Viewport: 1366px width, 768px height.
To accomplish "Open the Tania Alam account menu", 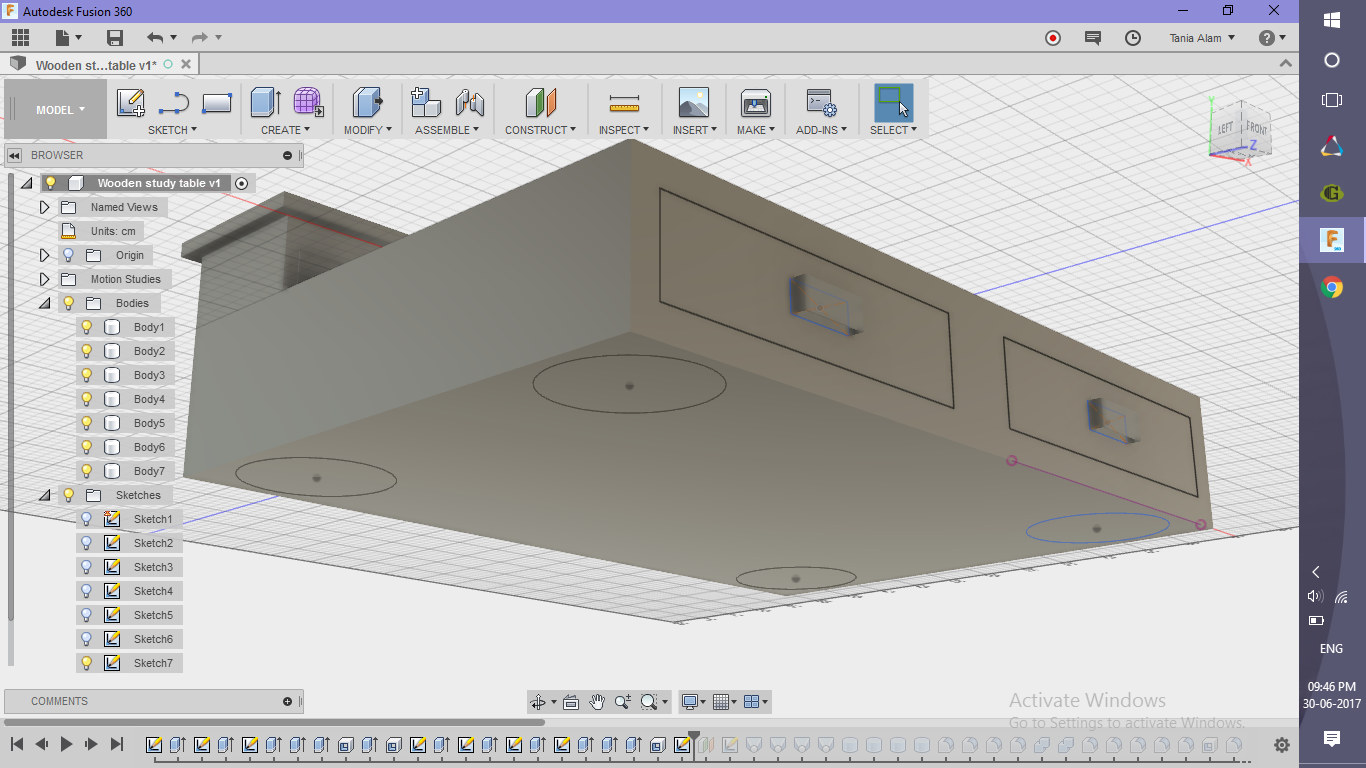I will click(1202, 38).
